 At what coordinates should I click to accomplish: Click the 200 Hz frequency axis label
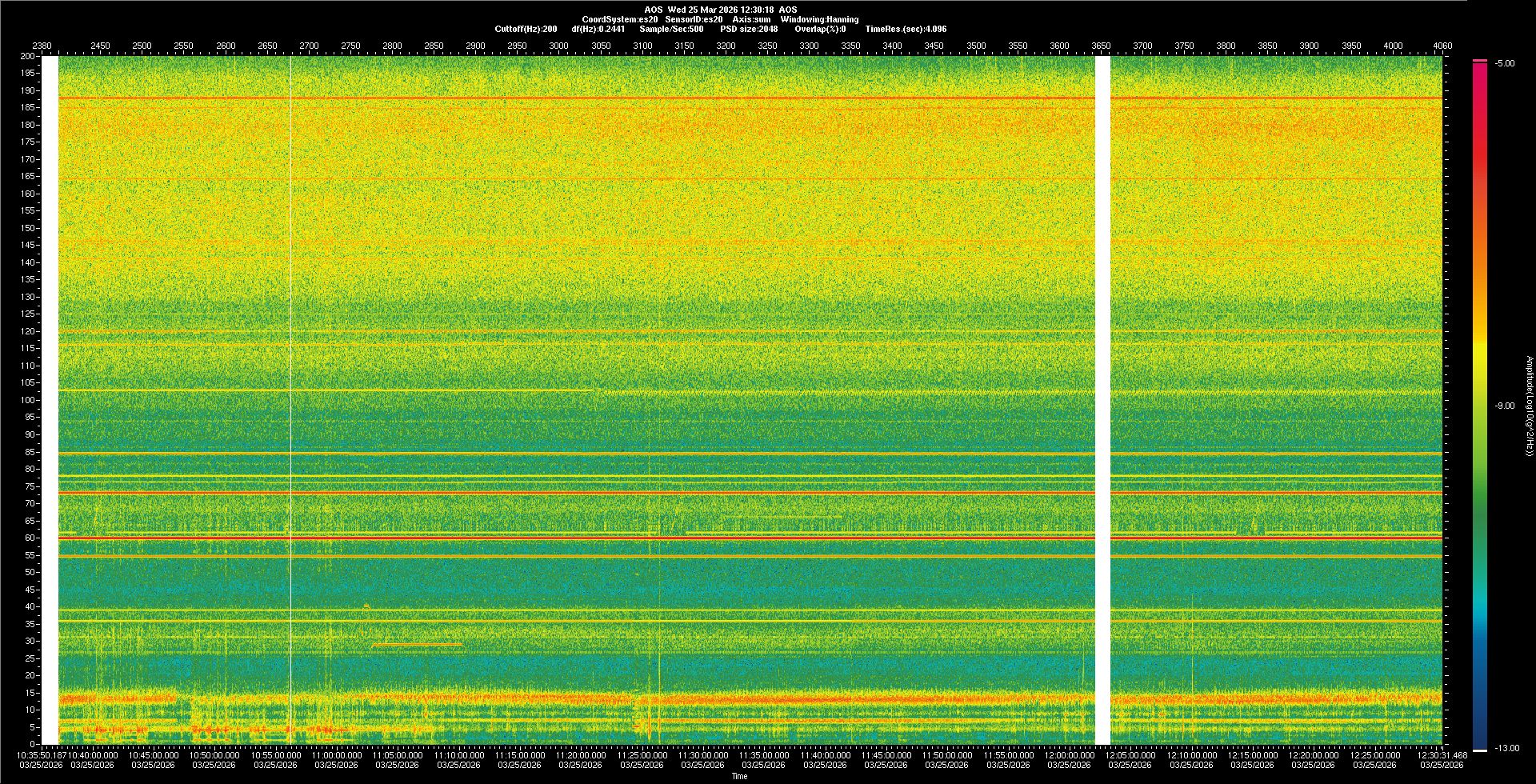[28, 57]
